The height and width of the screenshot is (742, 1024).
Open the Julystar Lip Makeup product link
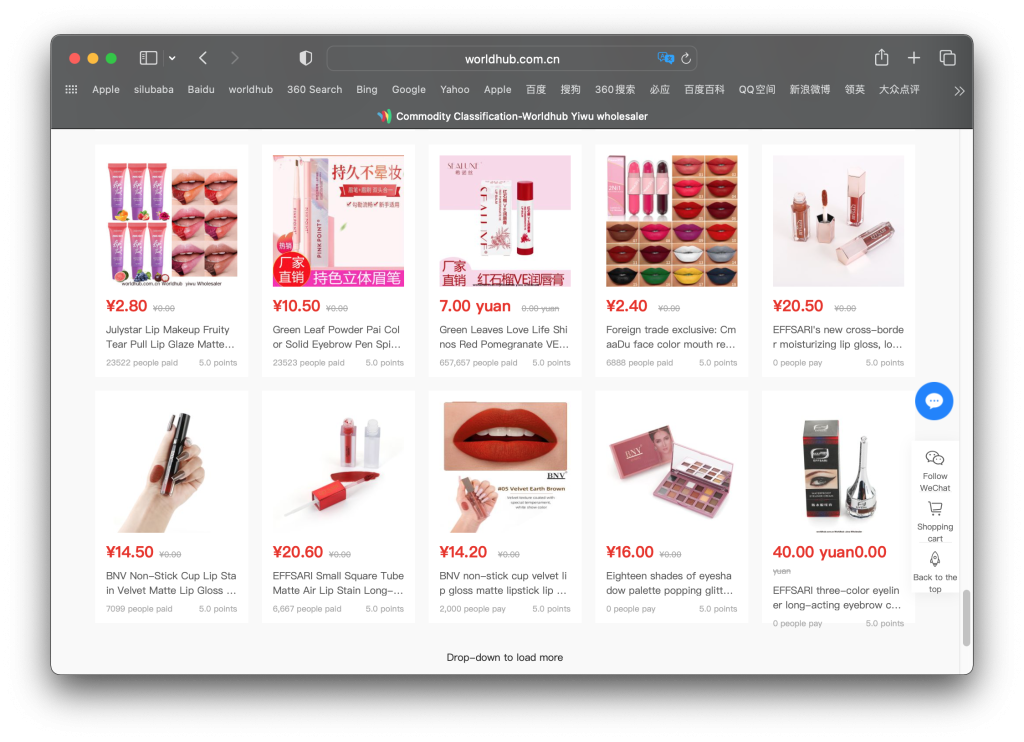(x=170, y=337)
